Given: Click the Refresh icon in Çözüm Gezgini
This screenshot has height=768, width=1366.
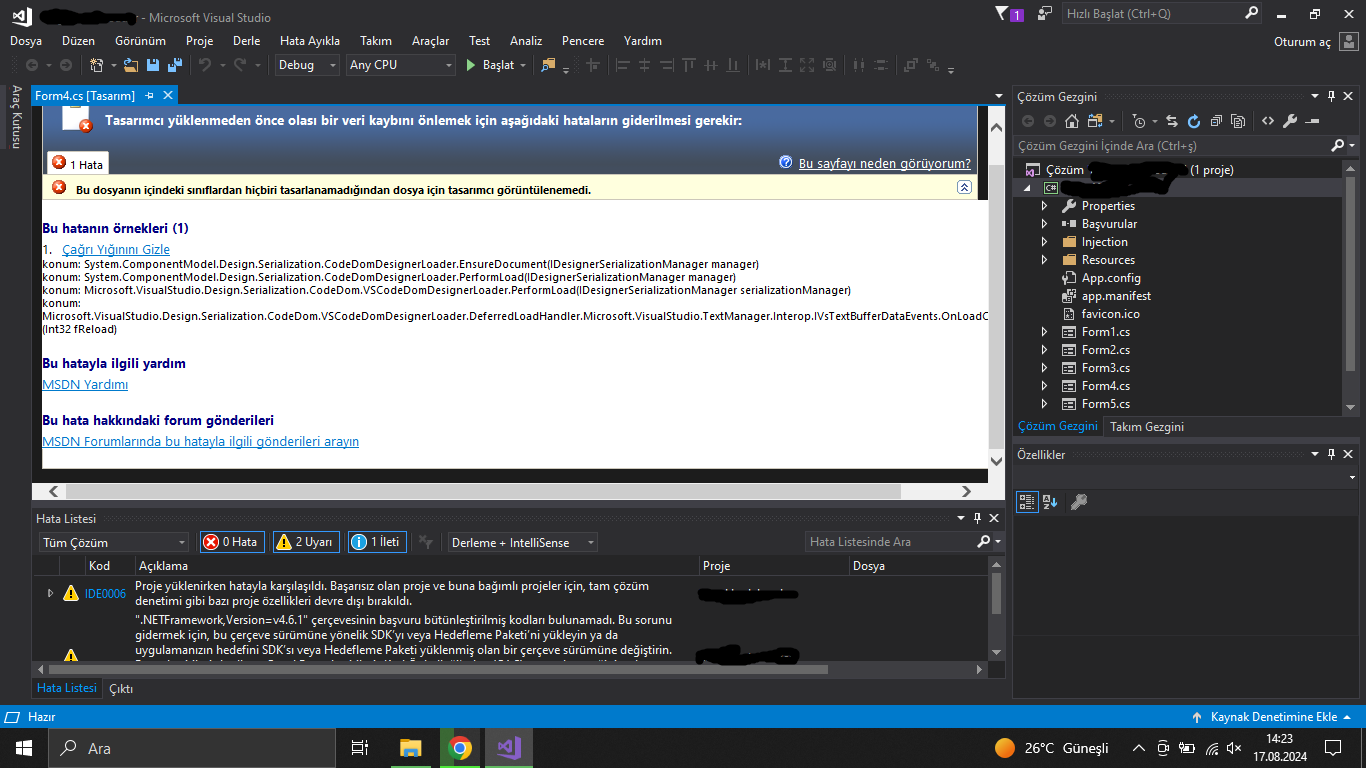Looking at the screenshot, I should pos(1194,121).
